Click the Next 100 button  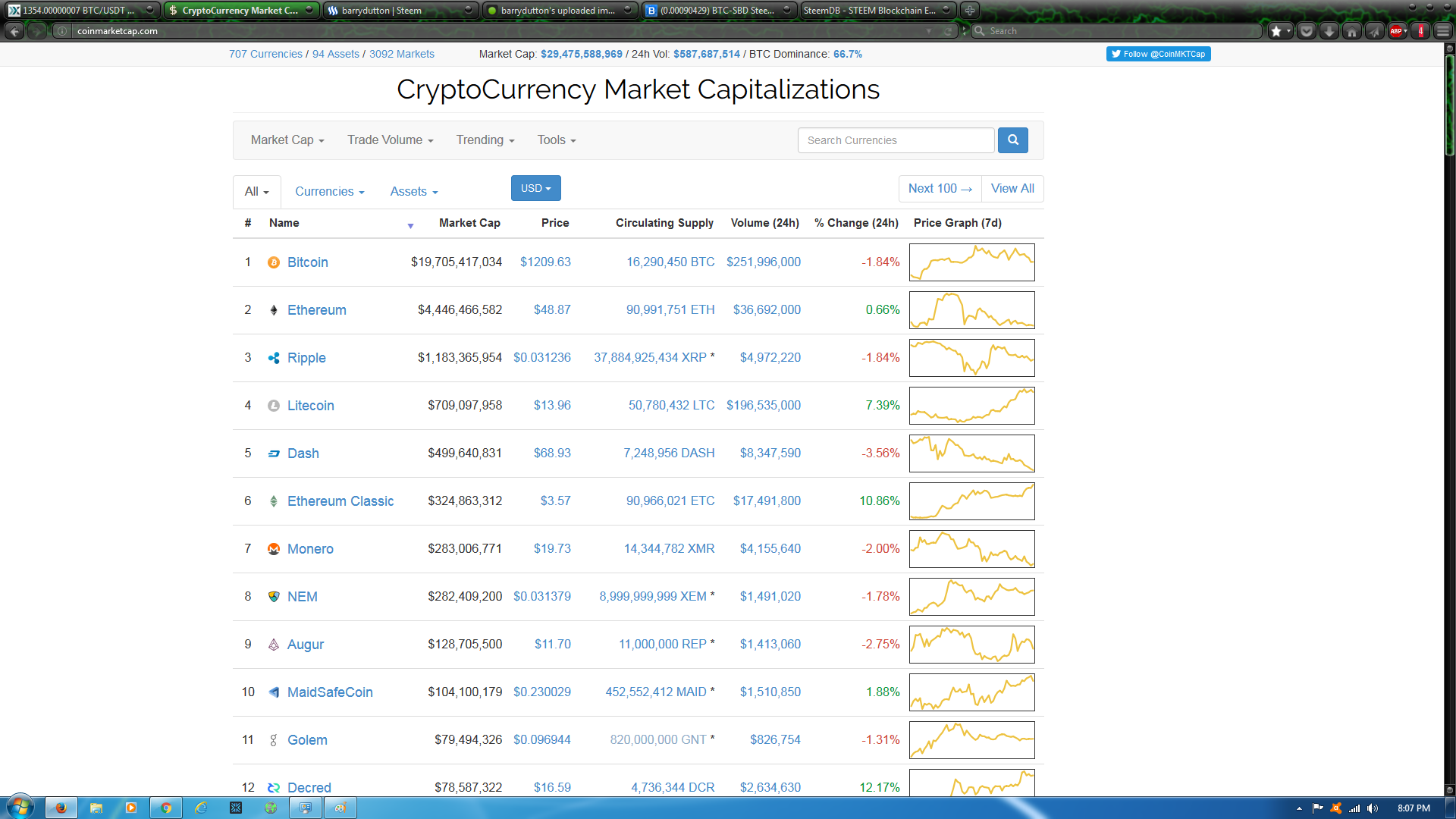(940, 189)
